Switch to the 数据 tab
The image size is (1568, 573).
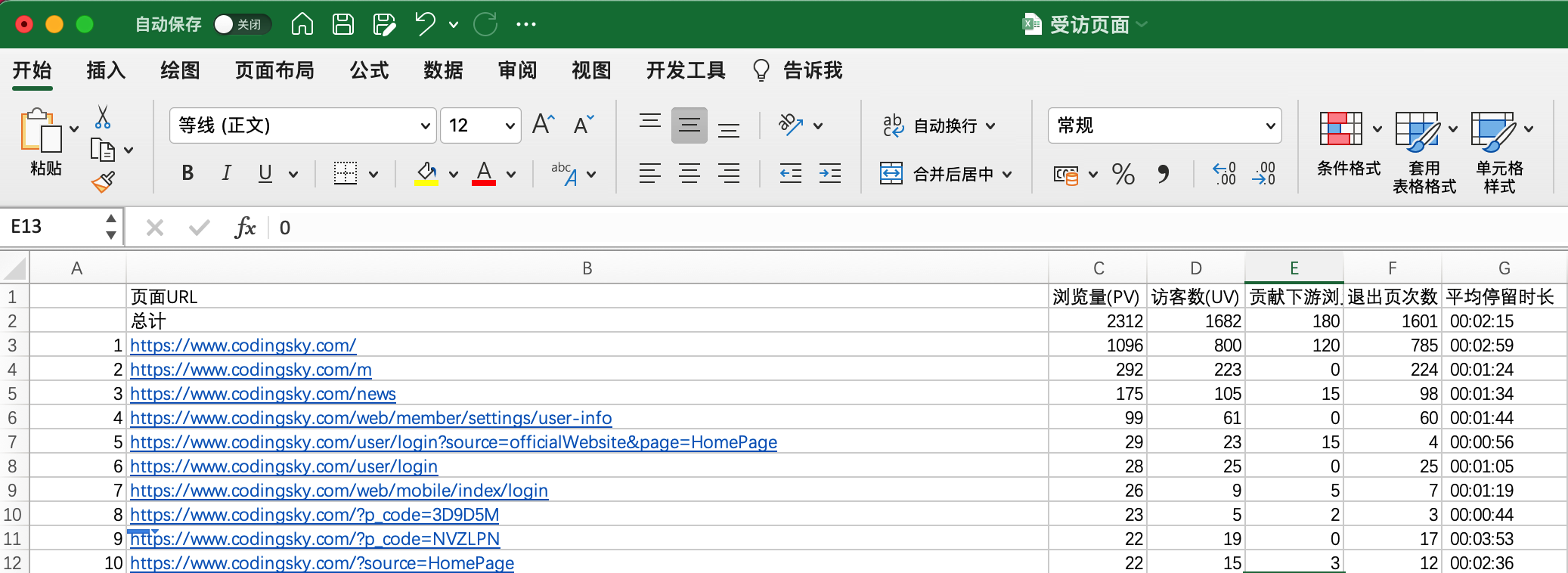pyautogui.click(x=443, y=70)
